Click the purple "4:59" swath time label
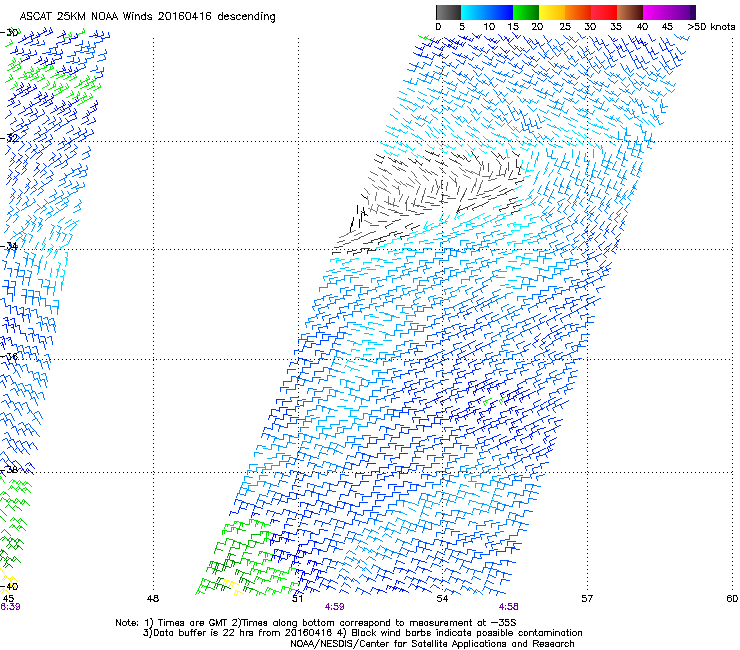The image size is (740, 650). [335, 607]
